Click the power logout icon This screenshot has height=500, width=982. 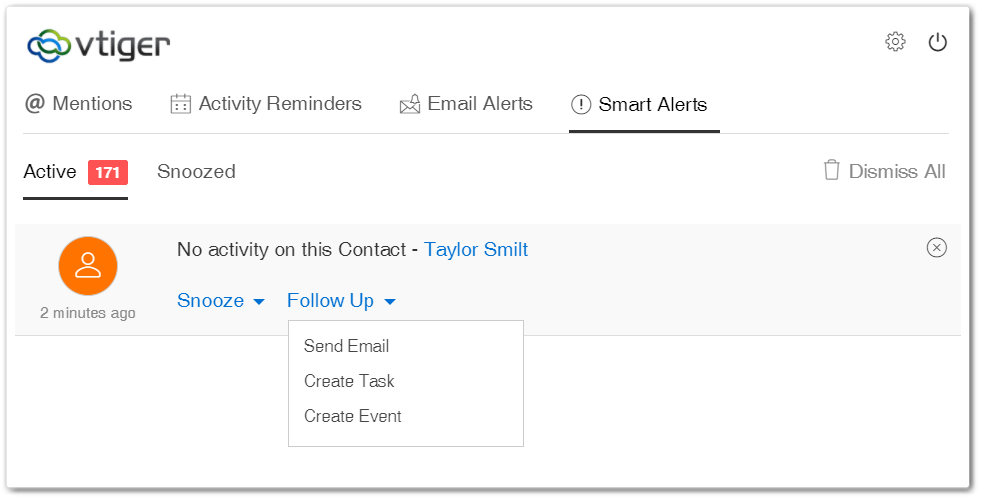(938, 42)
